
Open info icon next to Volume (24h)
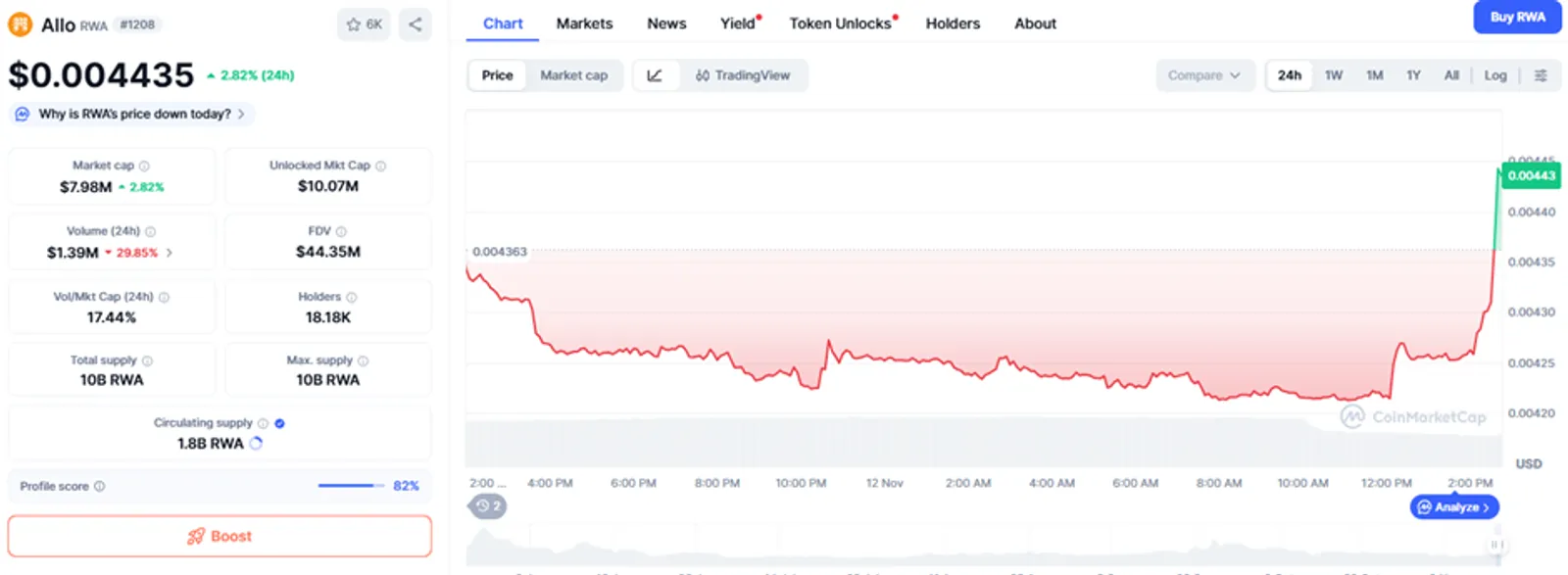[150, 232]
